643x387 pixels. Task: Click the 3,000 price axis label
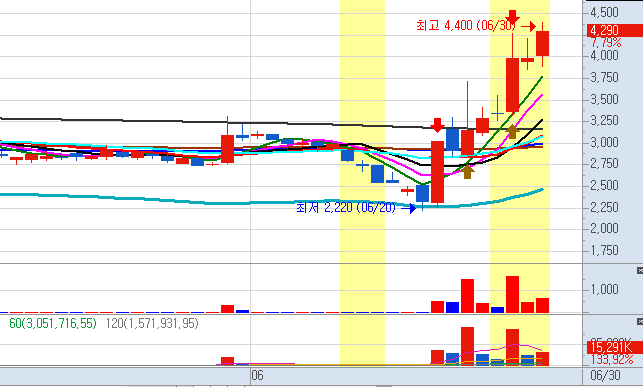604,143
